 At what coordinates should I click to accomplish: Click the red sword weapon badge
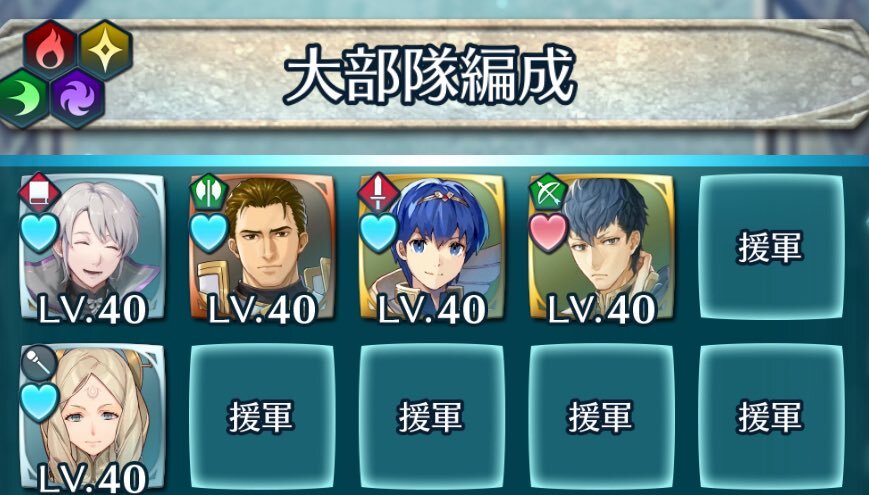point(378,193)
